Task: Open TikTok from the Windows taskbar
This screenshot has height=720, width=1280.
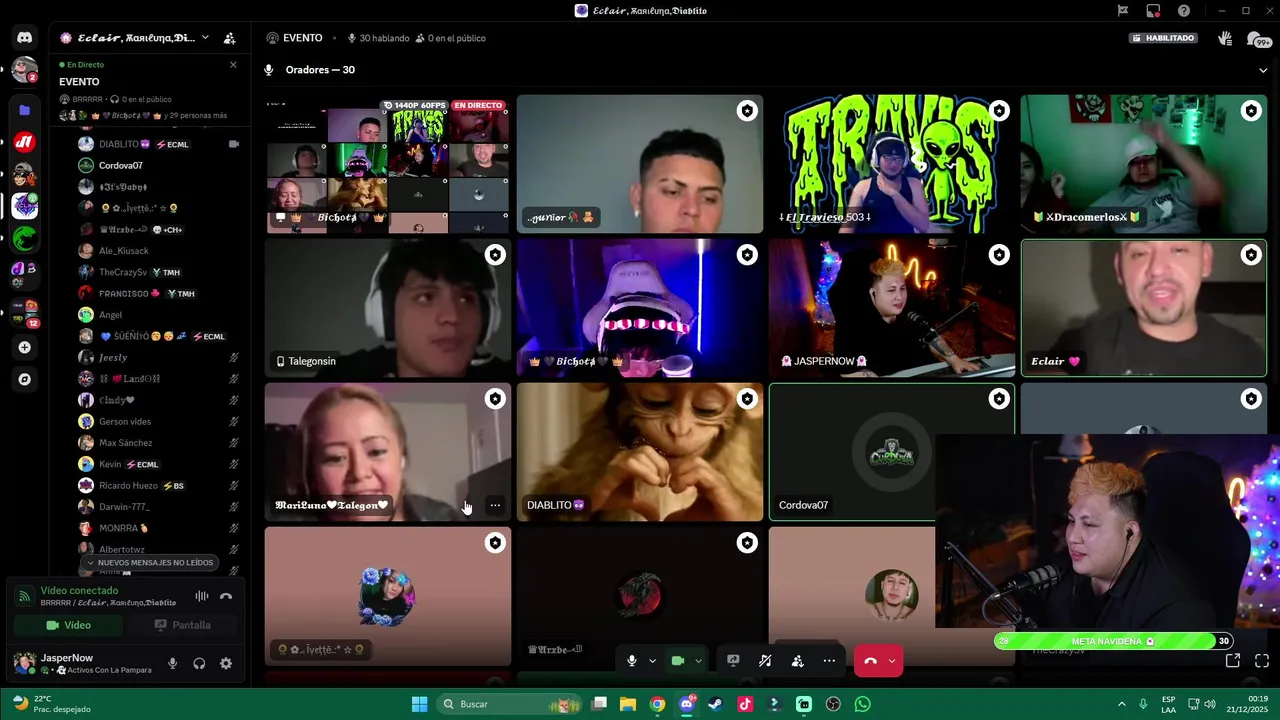Action: (745, 704)
